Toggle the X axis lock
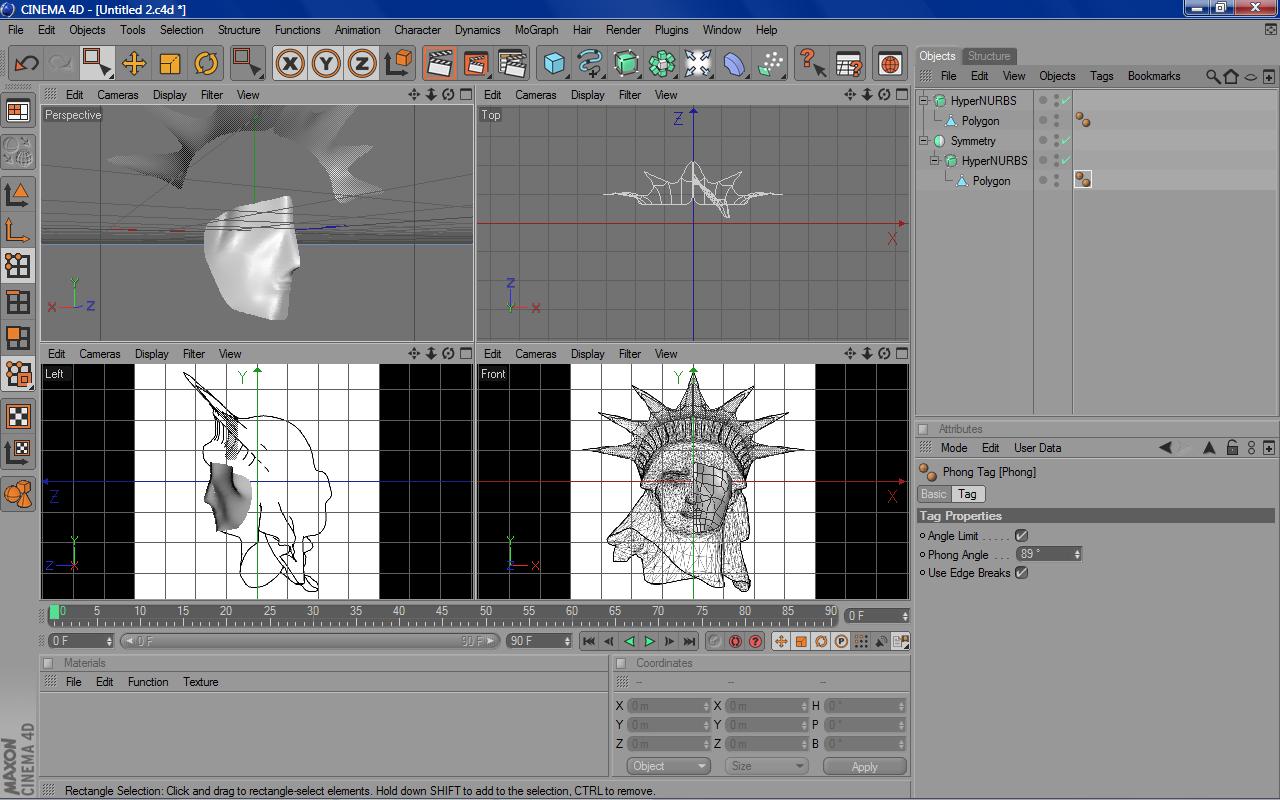This screenshot has height=800, width=1280. 290,63
